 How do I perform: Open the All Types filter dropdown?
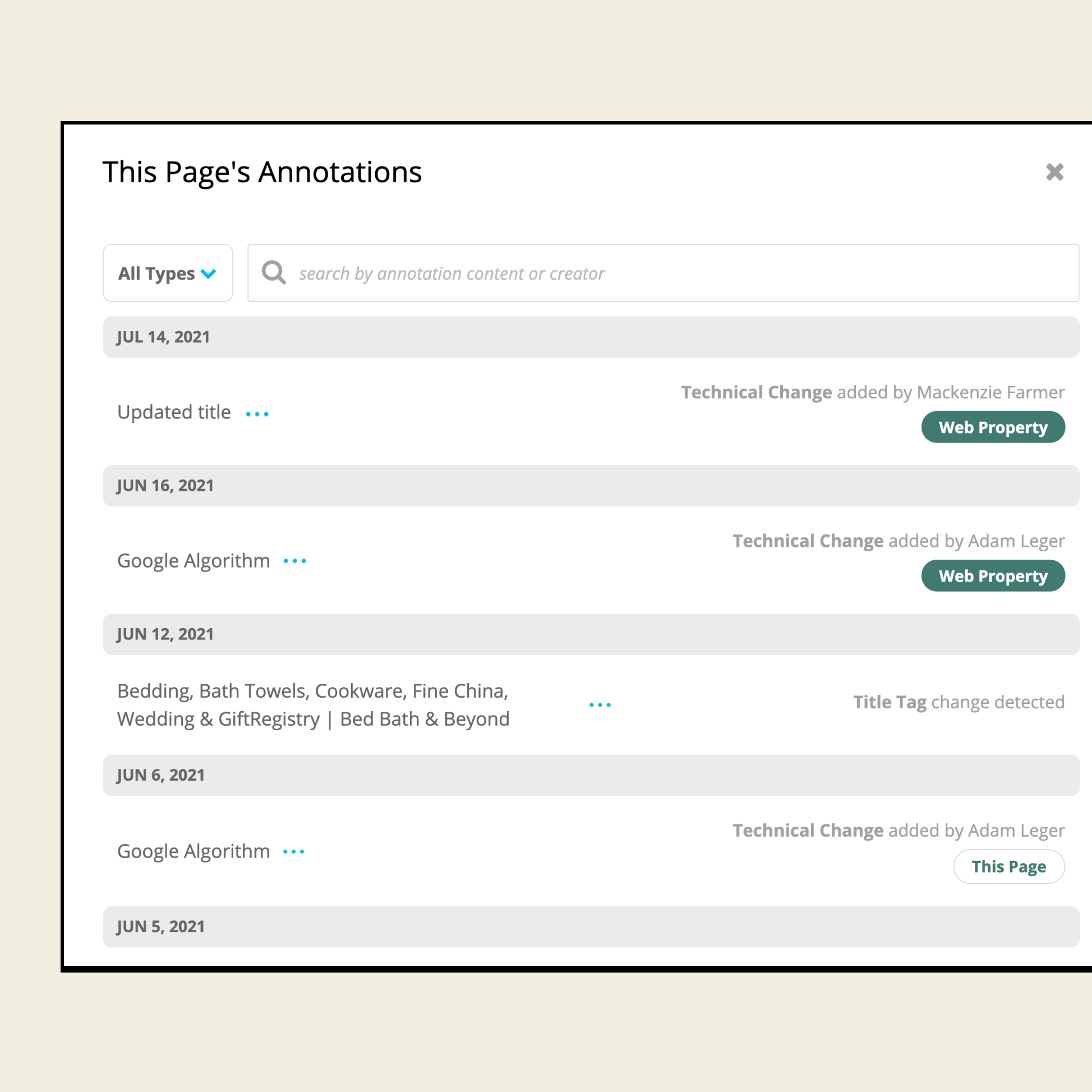coord(167,273)
